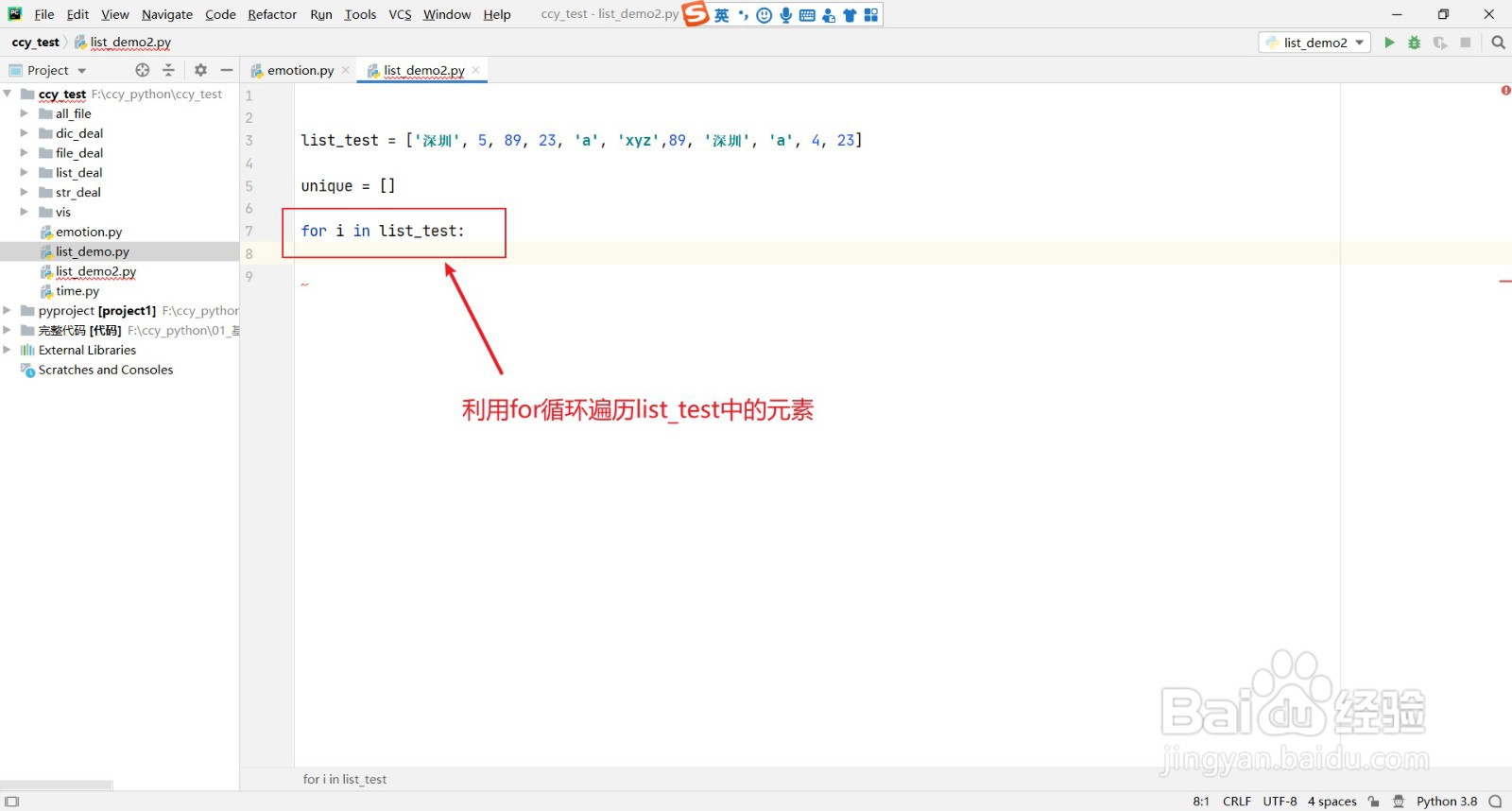Image resolution: width=1512 pixels, height=811 pixels.
Task: Click the red error indicator in editor corner
Action: (x=1505, y=91)
